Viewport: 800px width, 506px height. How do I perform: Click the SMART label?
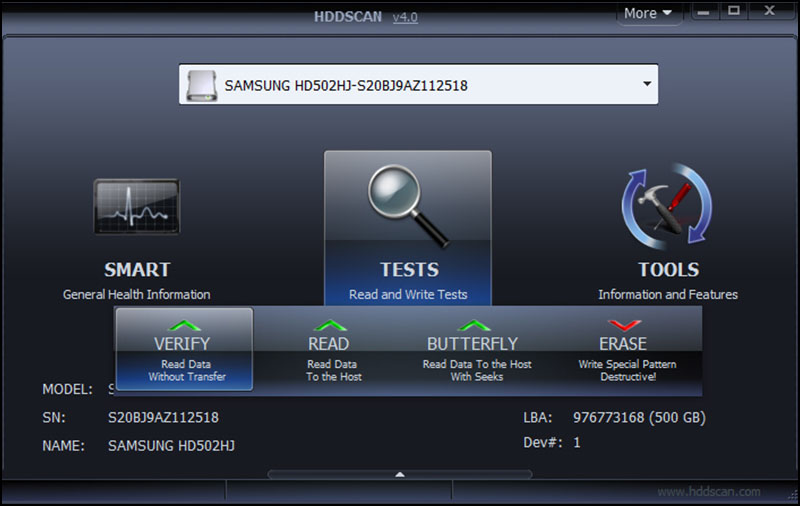point(137,270)
